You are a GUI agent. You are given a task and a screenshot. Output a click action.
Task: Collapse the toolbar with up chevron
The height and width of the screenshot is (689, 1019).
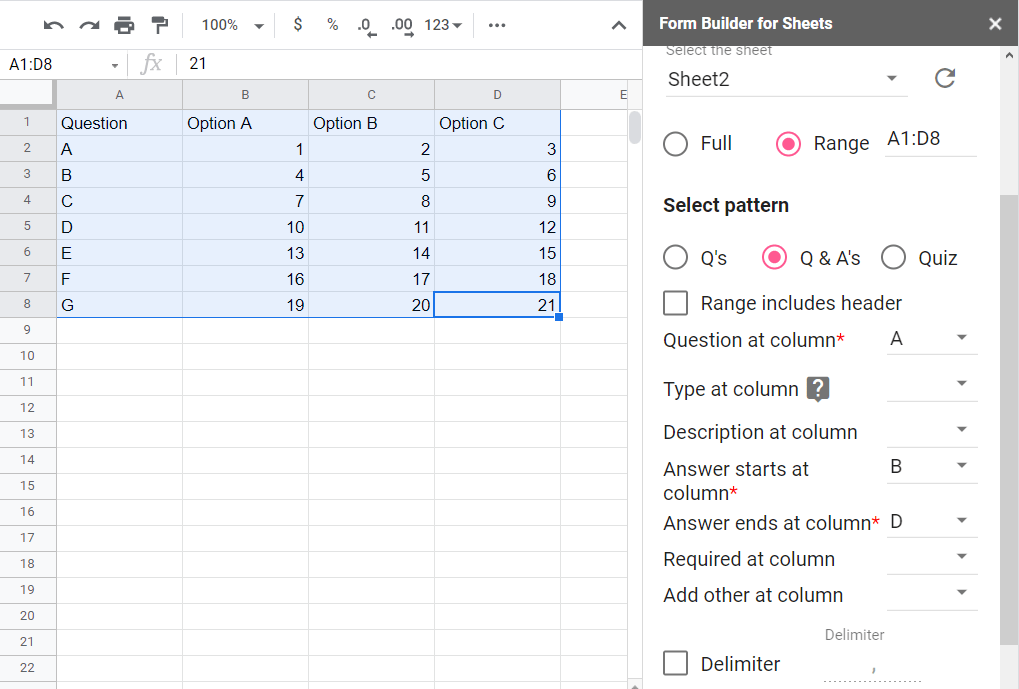(619, 26)
